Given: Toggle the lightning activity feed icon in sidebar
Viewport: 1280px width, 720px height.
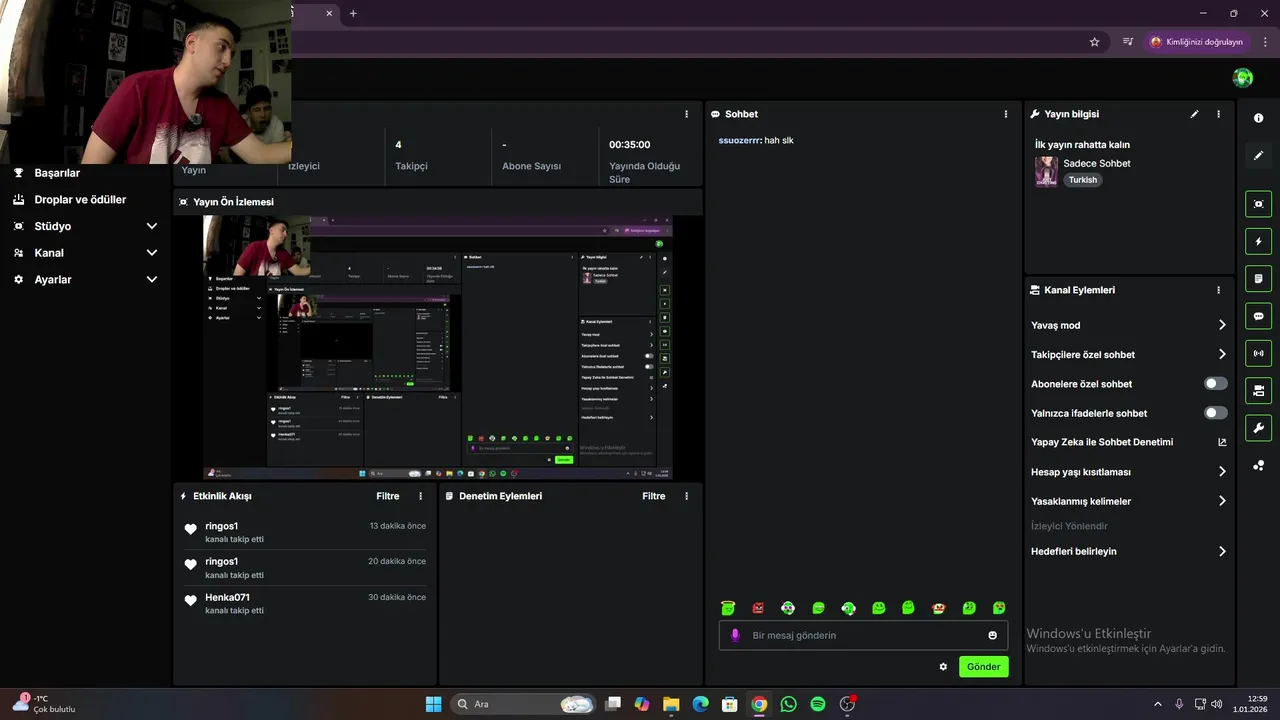Looking at the screenshot, I should [1258, 241].
